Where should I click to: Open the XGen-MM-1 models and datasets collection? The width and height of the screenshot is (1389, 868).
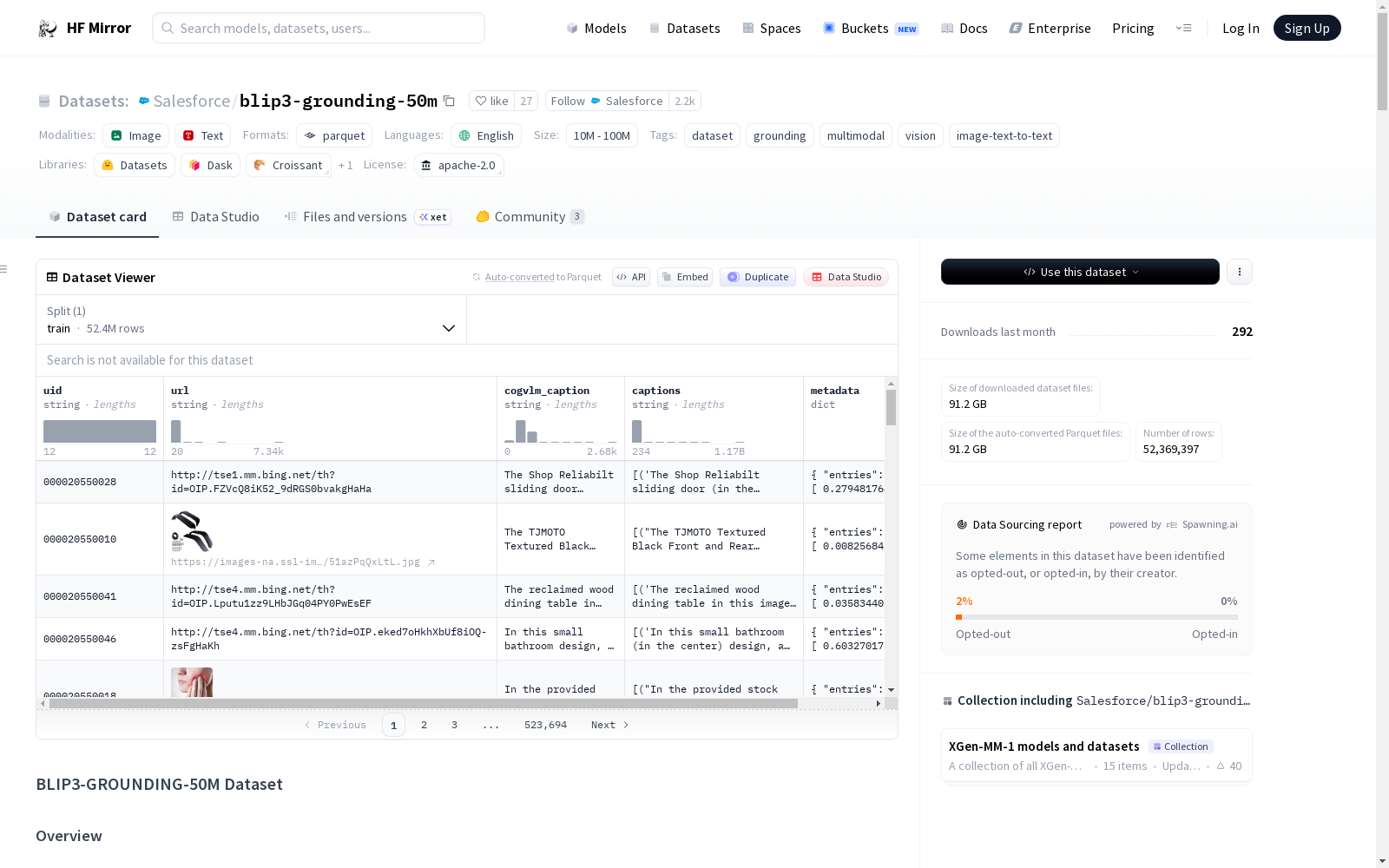tap(1096, 755)
